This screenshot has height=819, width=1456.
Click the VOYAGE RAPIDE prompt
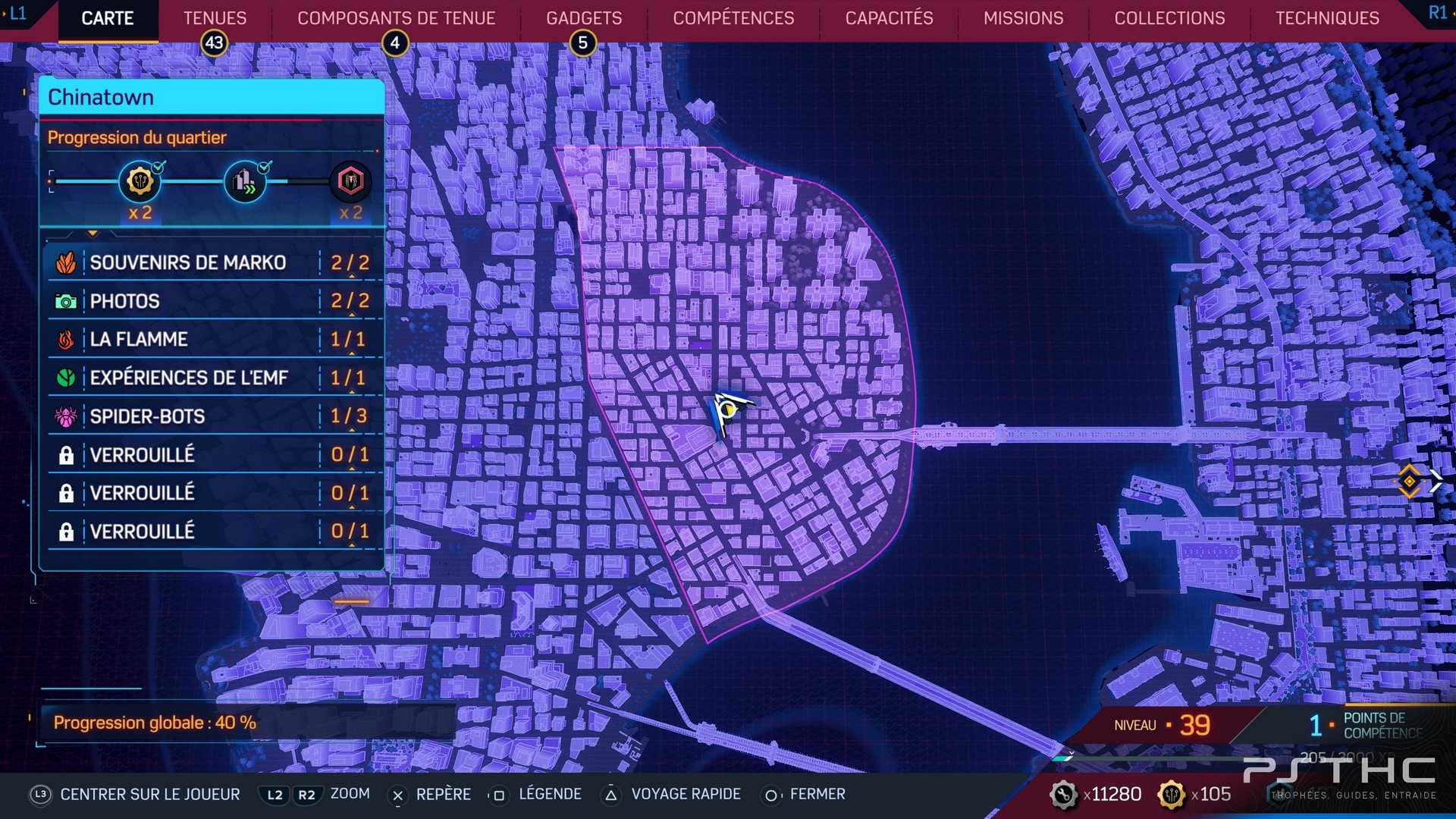pyautogui.click(x=686, y=794)
